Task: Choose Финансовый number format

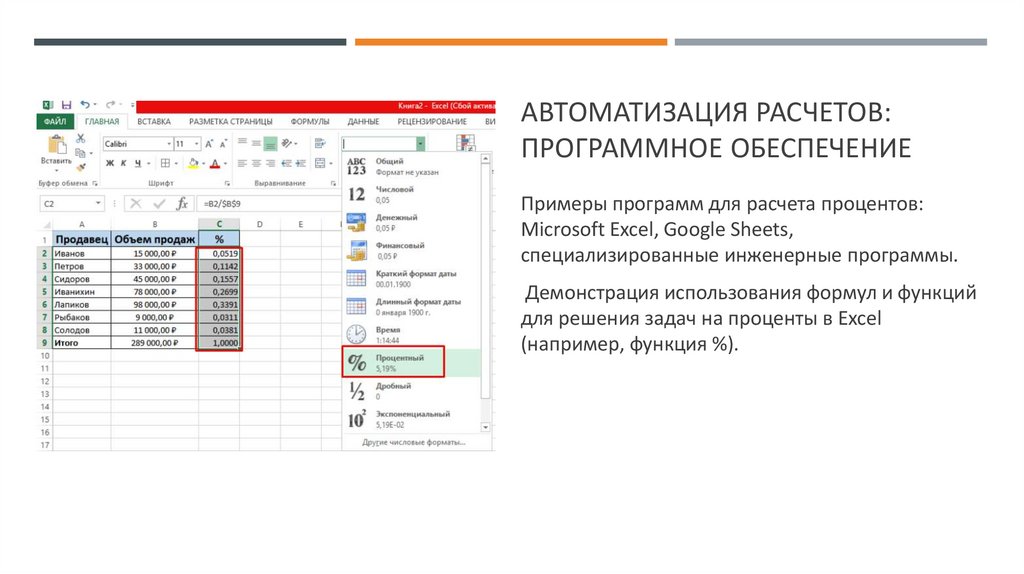Action: pos(411,251)
